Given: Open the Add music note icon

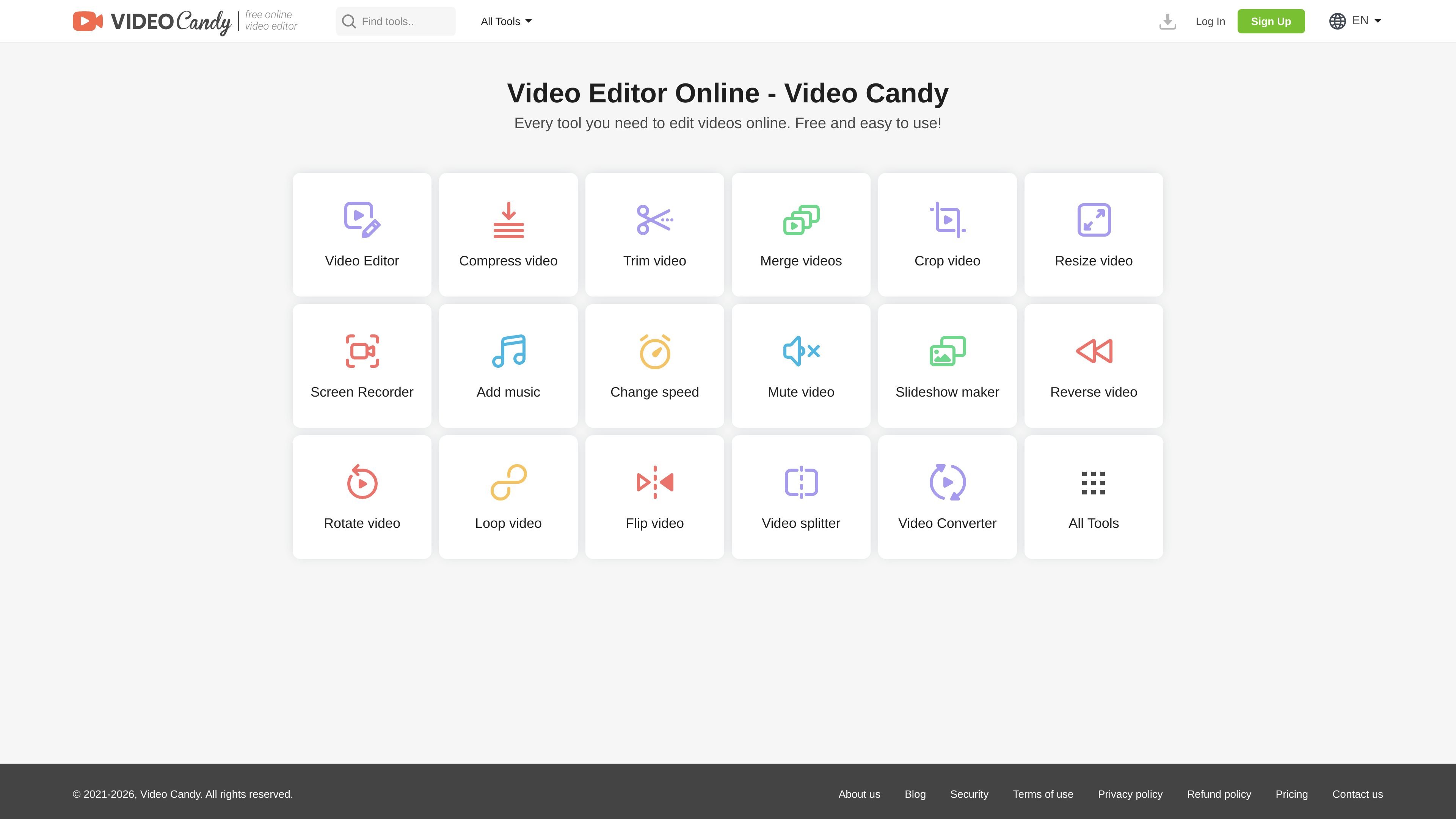Looking at the screenshot, I should pyautogui.click(x=509, y=351).
